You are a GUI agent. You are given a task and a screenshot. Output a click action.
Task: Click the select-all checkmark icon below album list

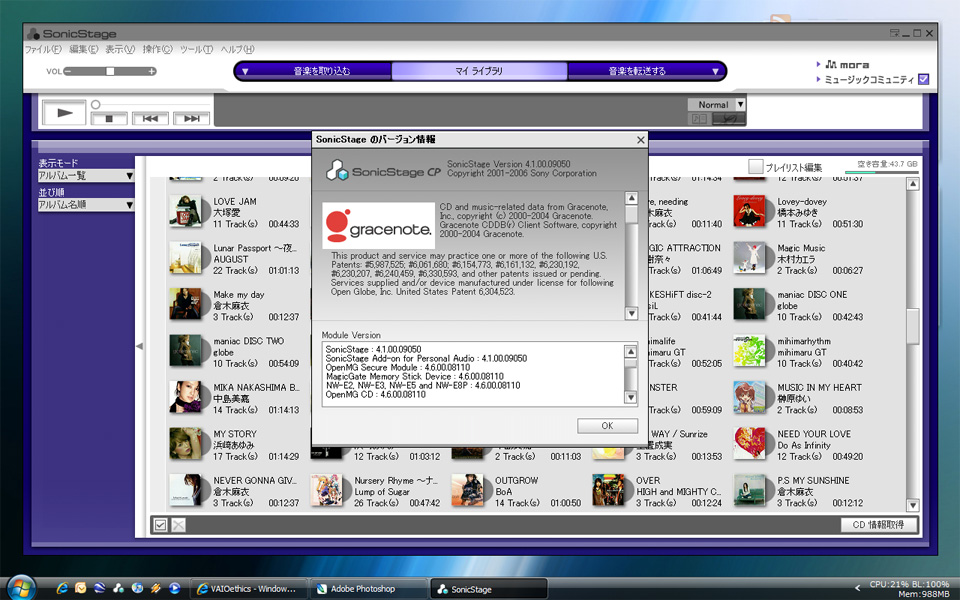click(x=160, y=525)
